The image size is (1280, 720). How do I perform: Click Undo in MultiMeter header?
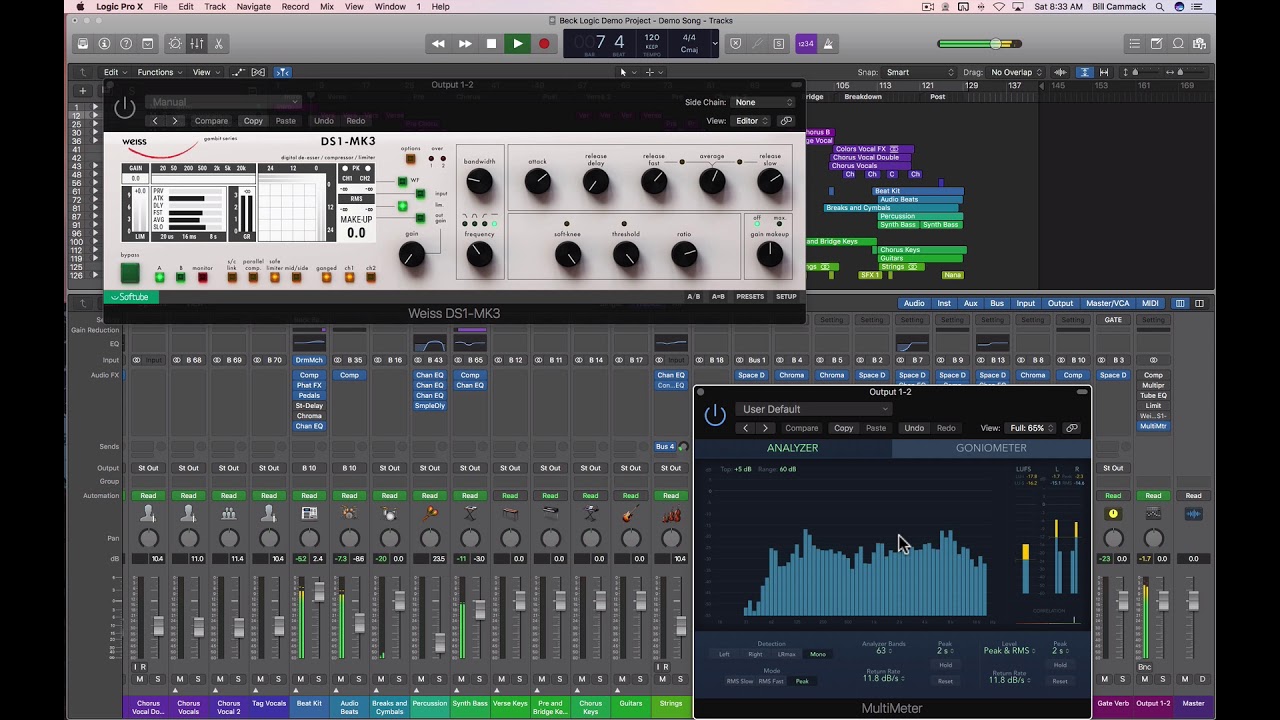tap(914, 428)
